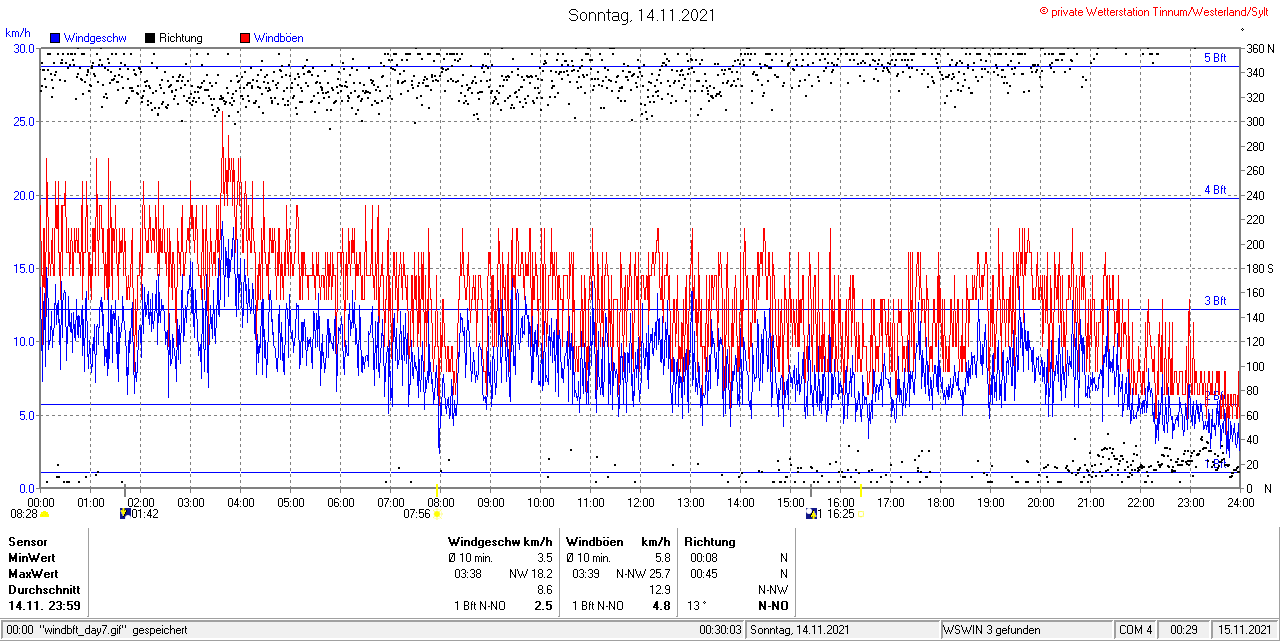Click the 'MinWert' row heading
Image resolution: width=1280 pixels, height=641 pixels.
(x=32, y=558)
